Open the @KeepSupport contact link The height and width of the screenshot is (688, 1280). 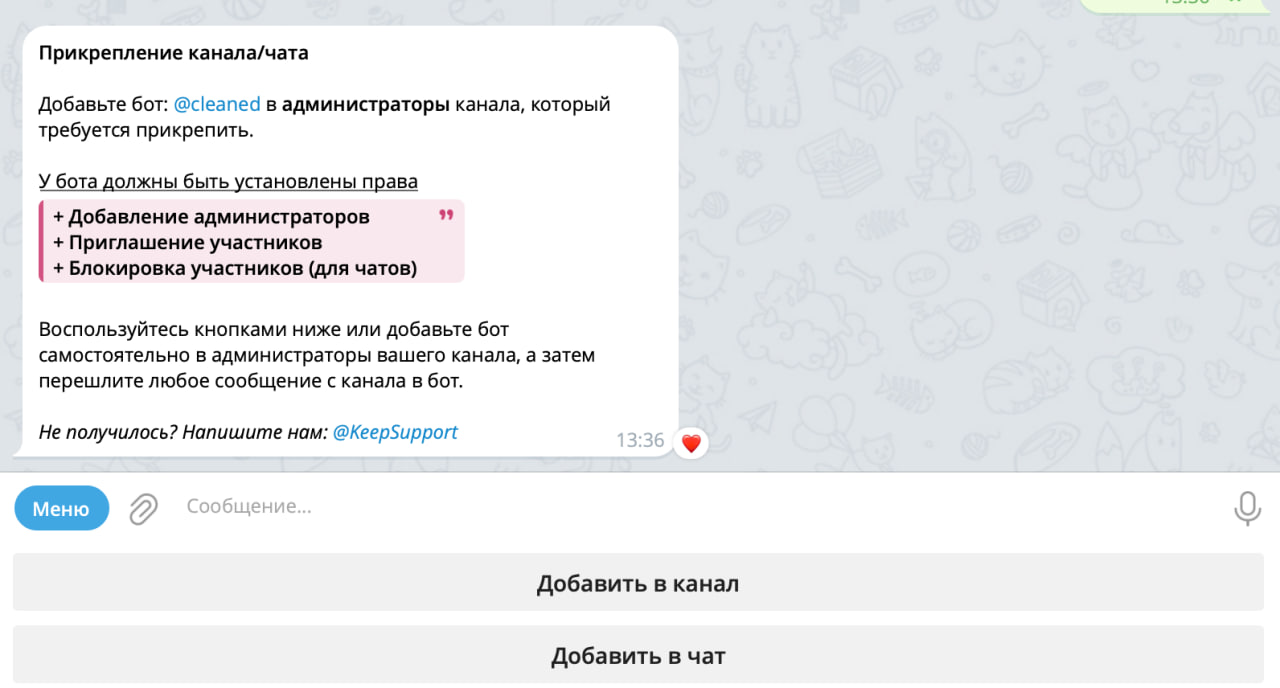point(395,432)
